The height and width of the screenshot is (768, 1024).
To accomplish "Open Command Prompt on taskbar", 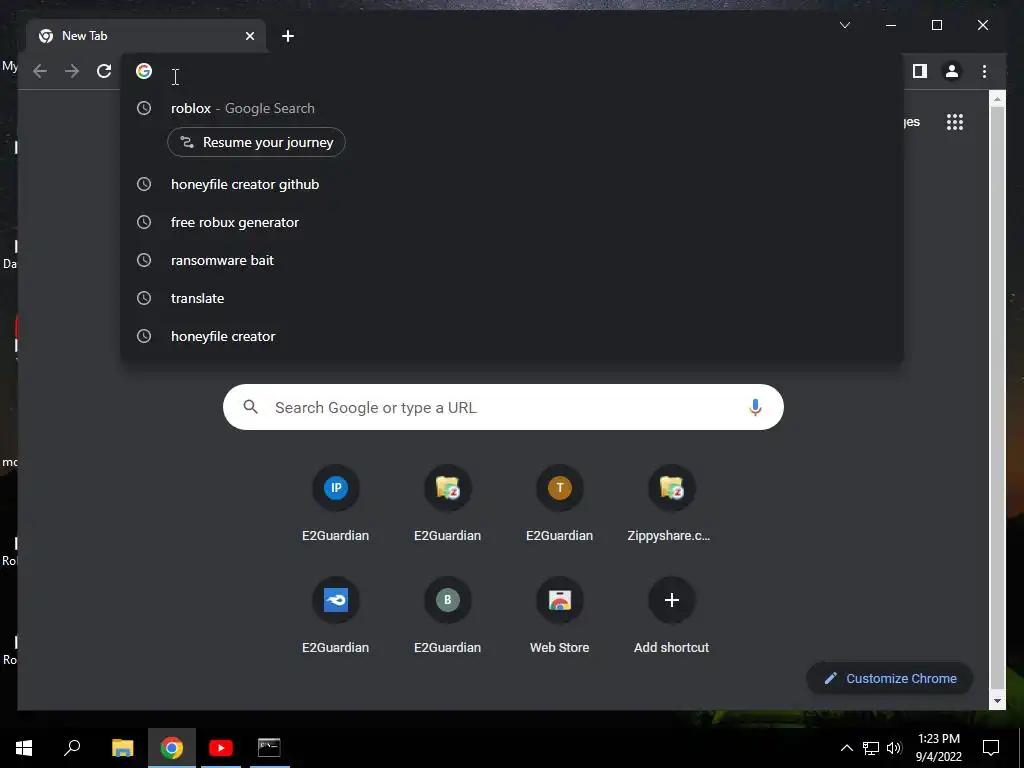I will pos(269,748).
